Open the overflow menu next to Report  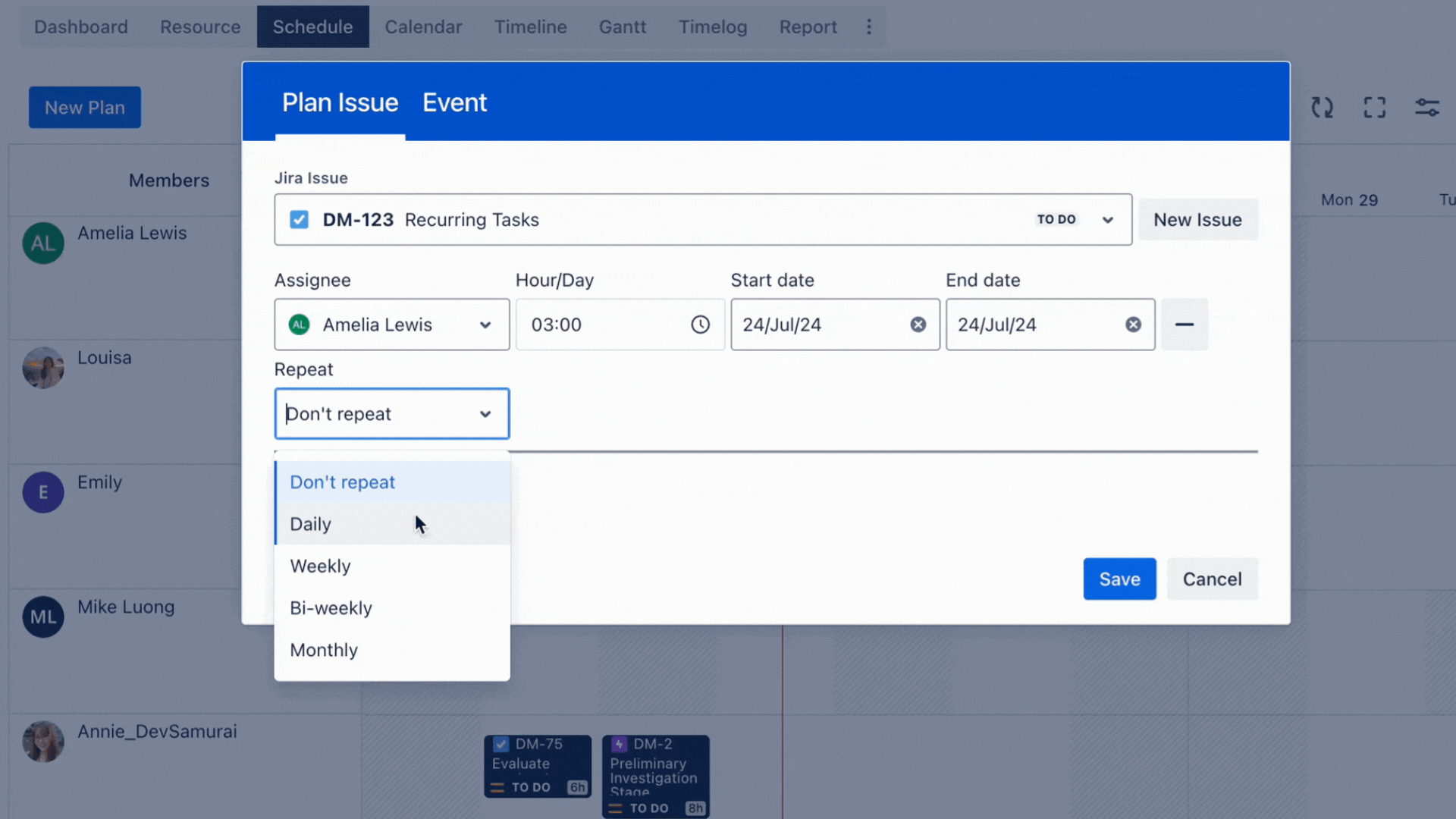[x=868, y=27]
